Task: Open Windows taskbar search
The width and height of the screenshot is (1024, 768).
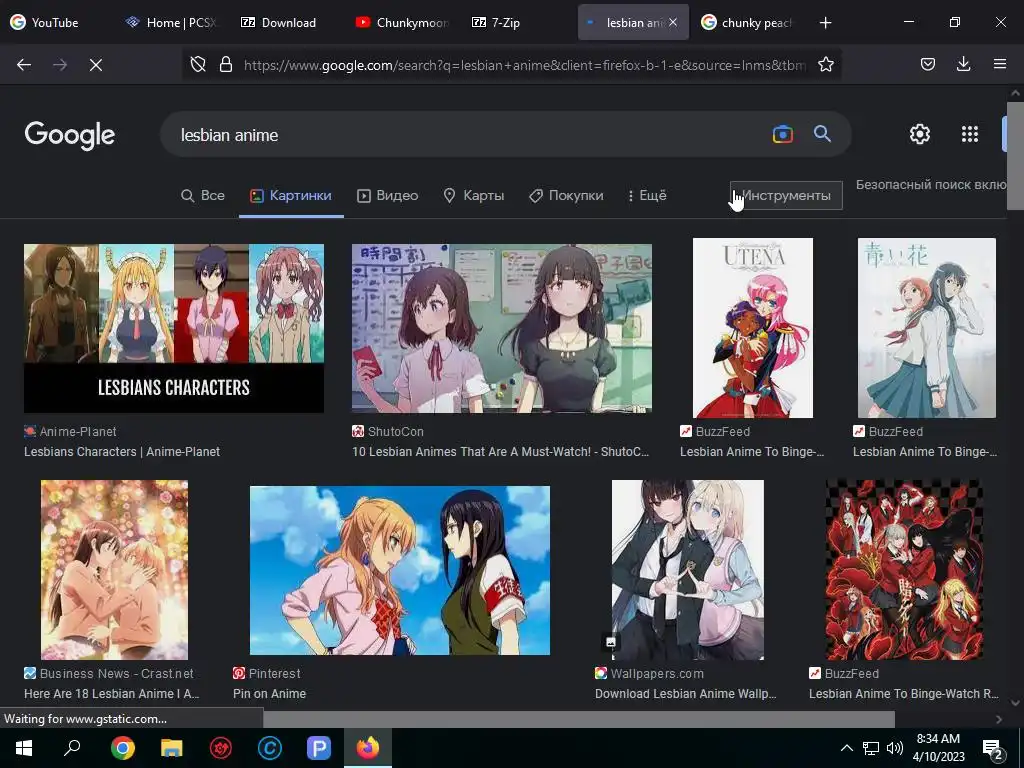Action: [x=72, y=748]
